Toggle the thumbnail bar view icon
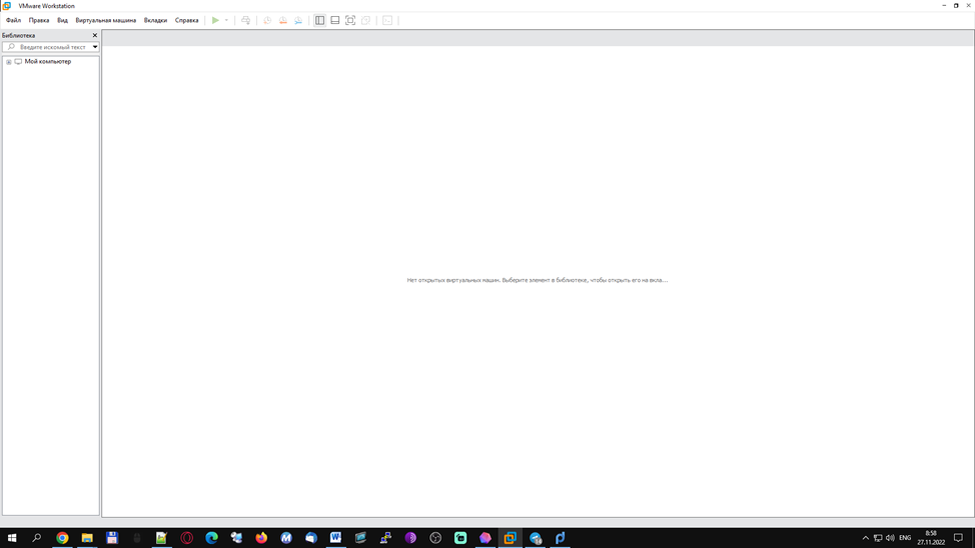The image size is (975, 548). click(x=335, y=21)
